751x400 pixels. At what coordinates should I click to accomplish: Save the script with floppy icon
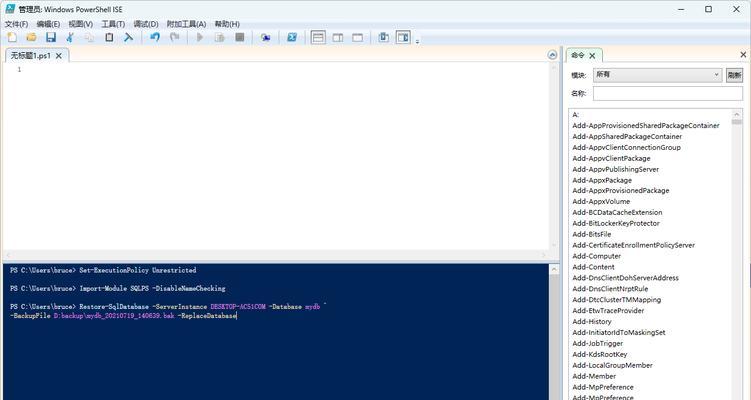[x=51, y=37]
